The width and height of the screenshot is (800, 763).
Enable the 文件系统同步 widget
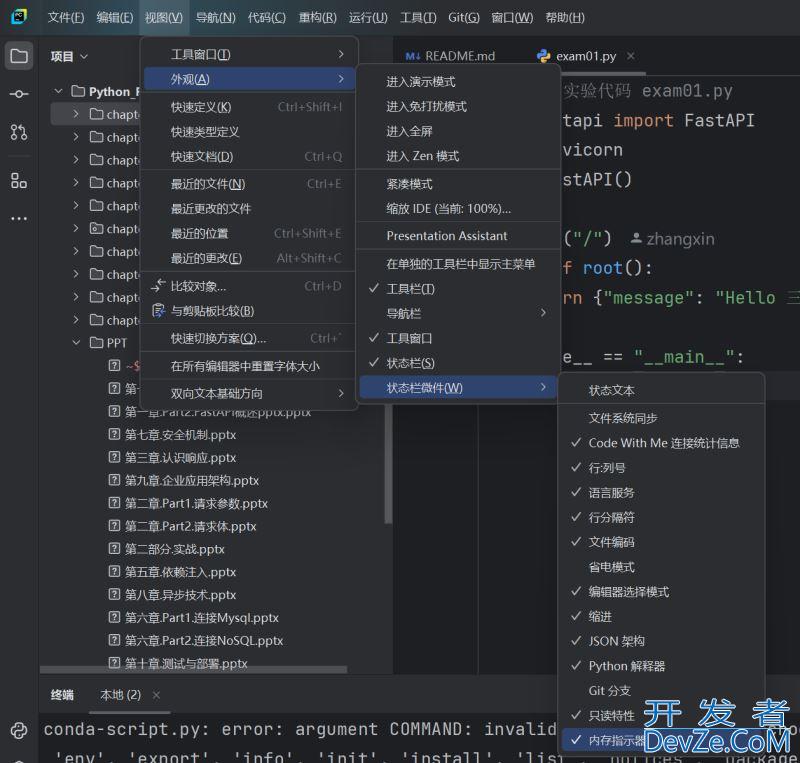point(661,418)
